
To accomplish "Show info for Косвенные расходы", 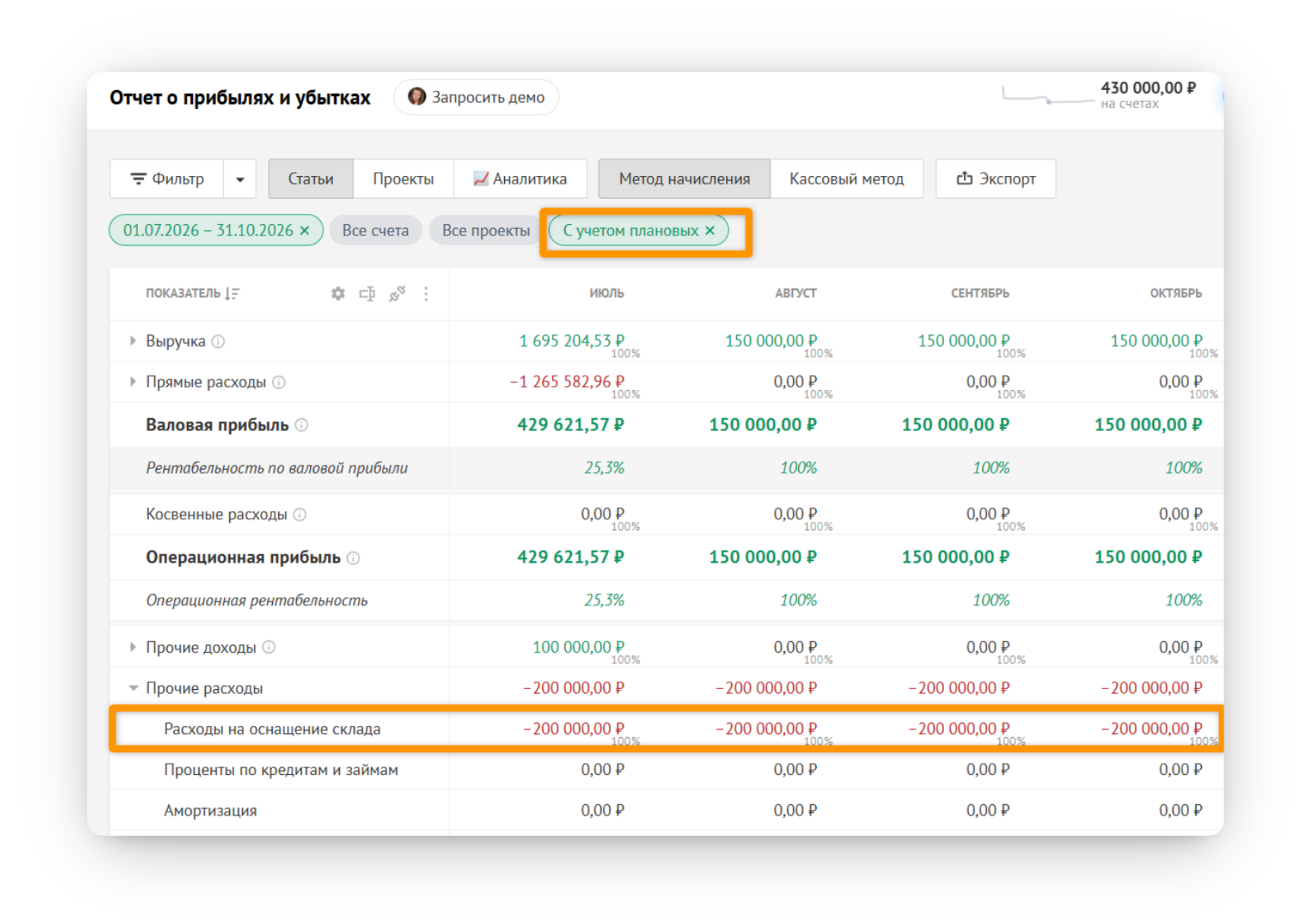I will [300, 514].
